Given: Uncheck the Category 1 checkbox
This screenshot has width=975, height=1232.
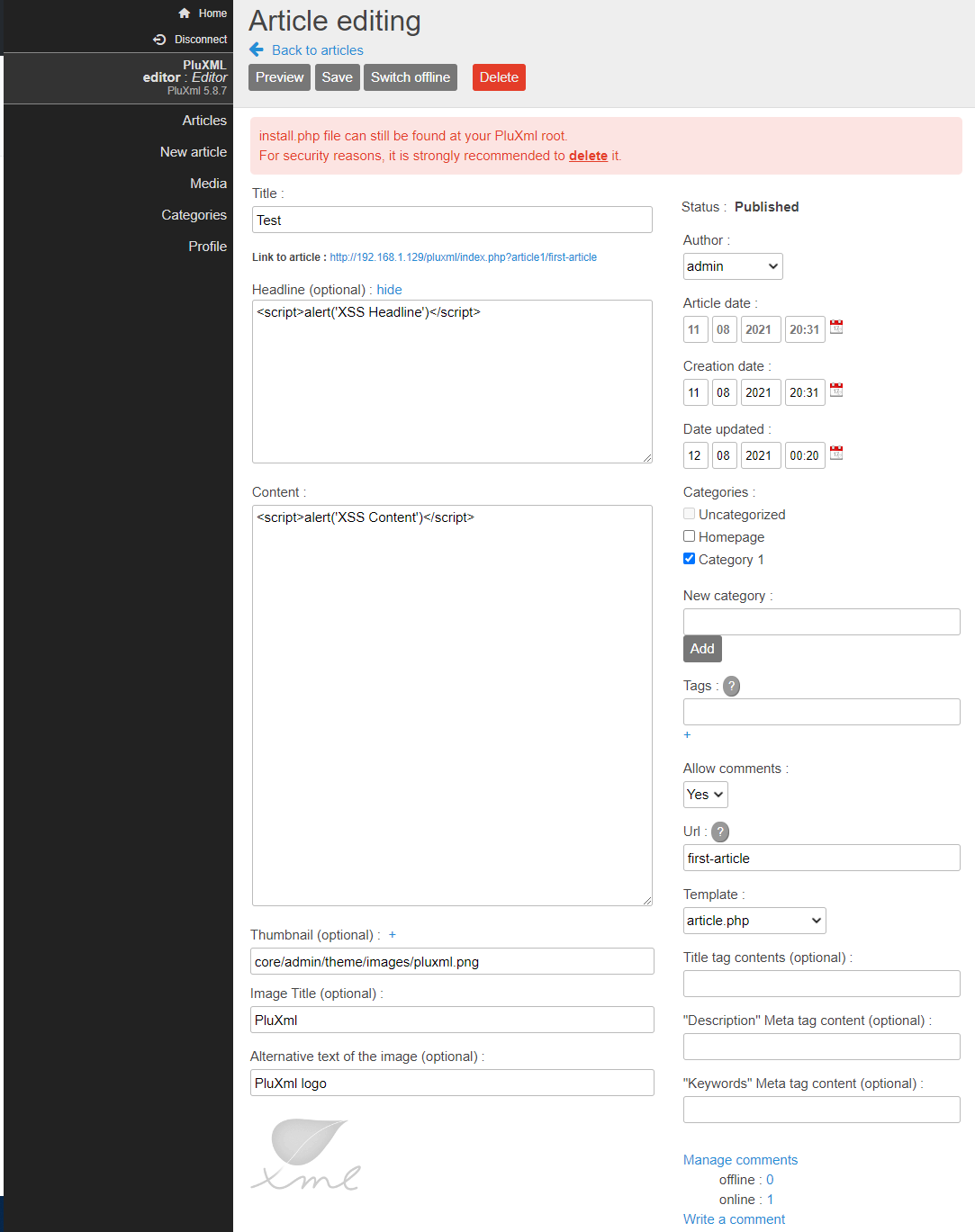Looking at the screenshot, I should point(690,559).
